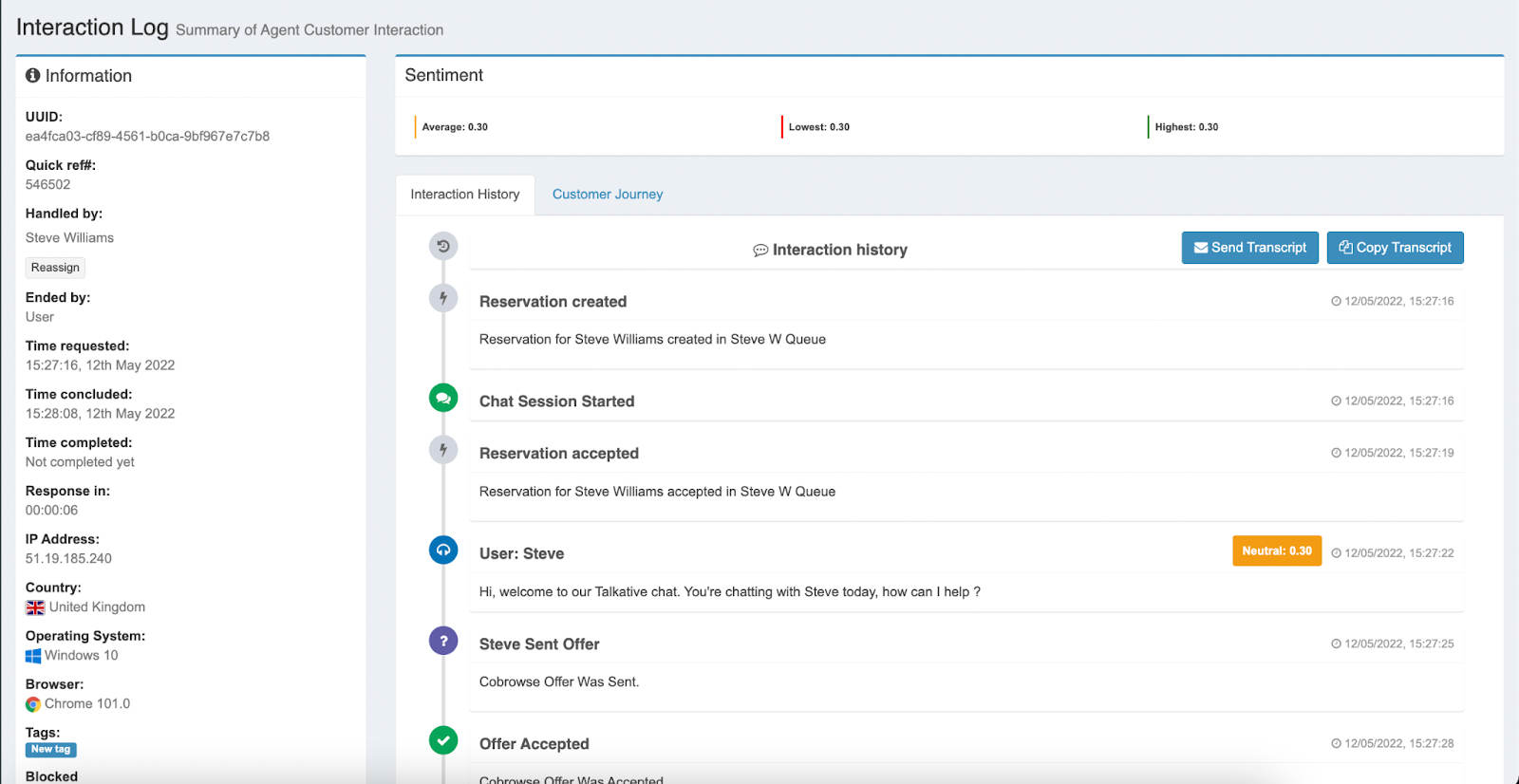Click the clock icon next to 15:27:22 timestamp
The height and width of the screenshot is (784, 1519).
tap(1336, 553)
